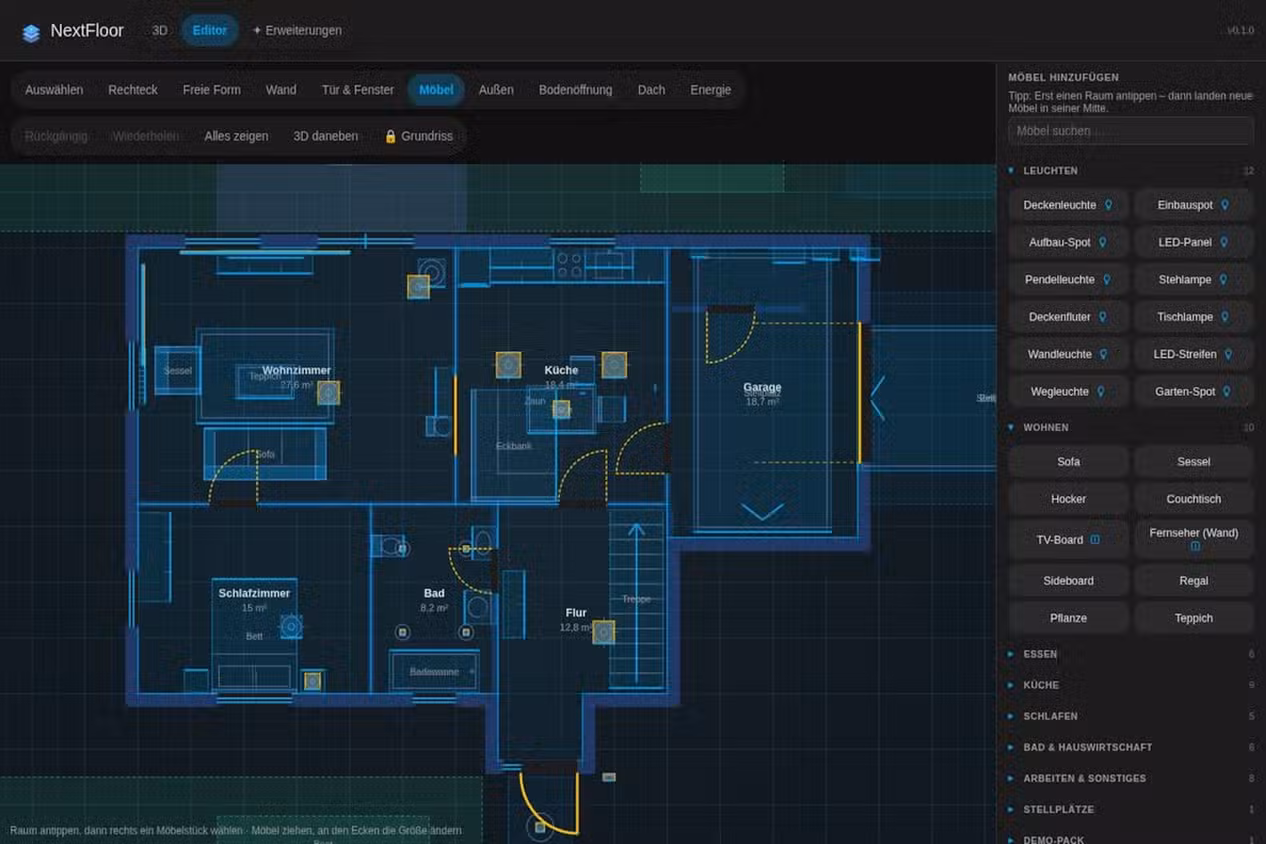Expand the Stellplätze category
The image size is (1266, 844).
(1130, 809)
